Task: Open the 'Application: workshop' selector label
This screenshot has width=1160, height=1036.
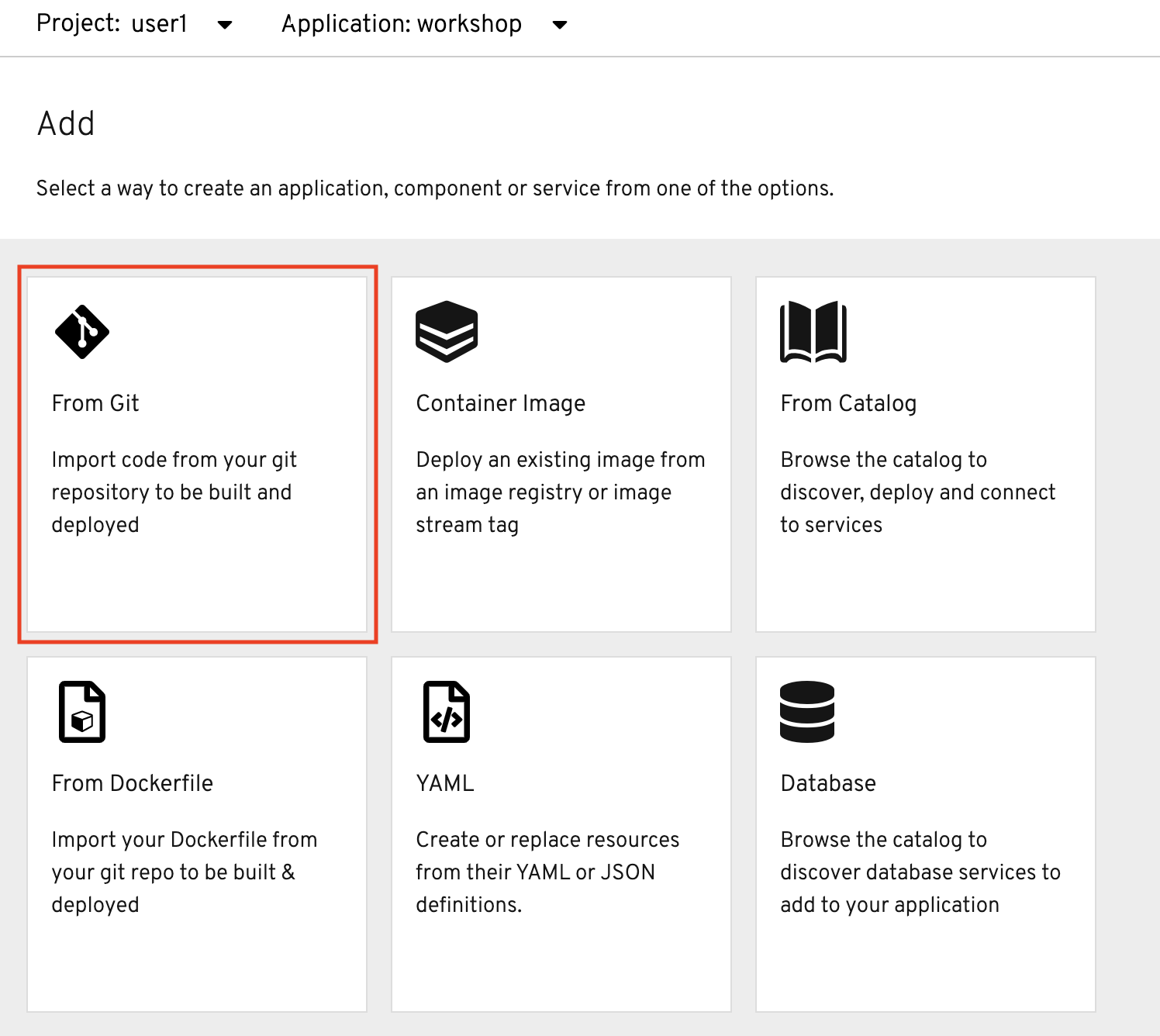Action: coord(401,24)
